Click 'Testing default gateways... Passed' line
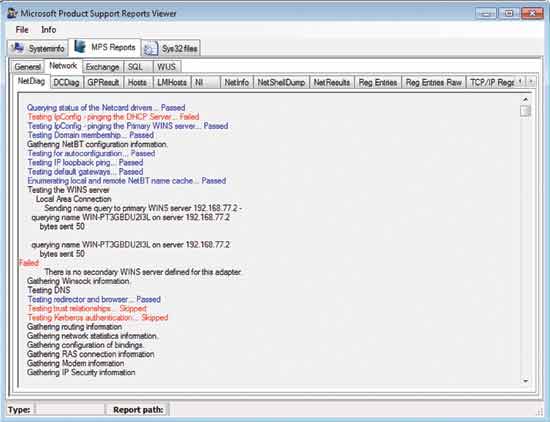The height and width of the screenshot is (422, 550). (x=85, y=172)
